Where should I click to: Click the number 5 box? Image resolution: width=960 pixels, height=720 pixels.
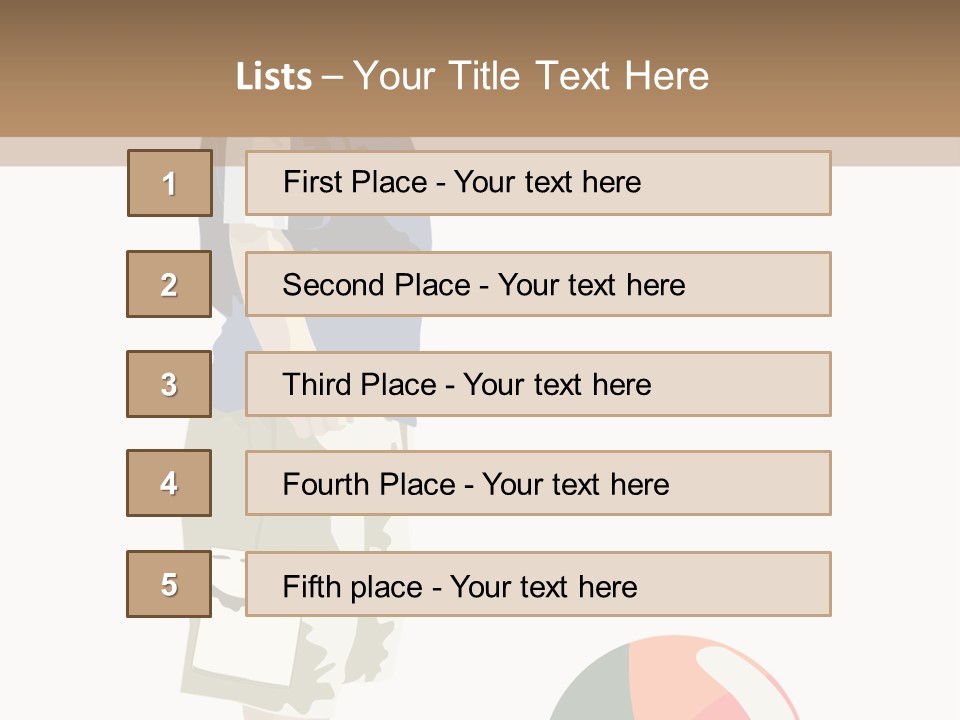[x=169, y=584]
